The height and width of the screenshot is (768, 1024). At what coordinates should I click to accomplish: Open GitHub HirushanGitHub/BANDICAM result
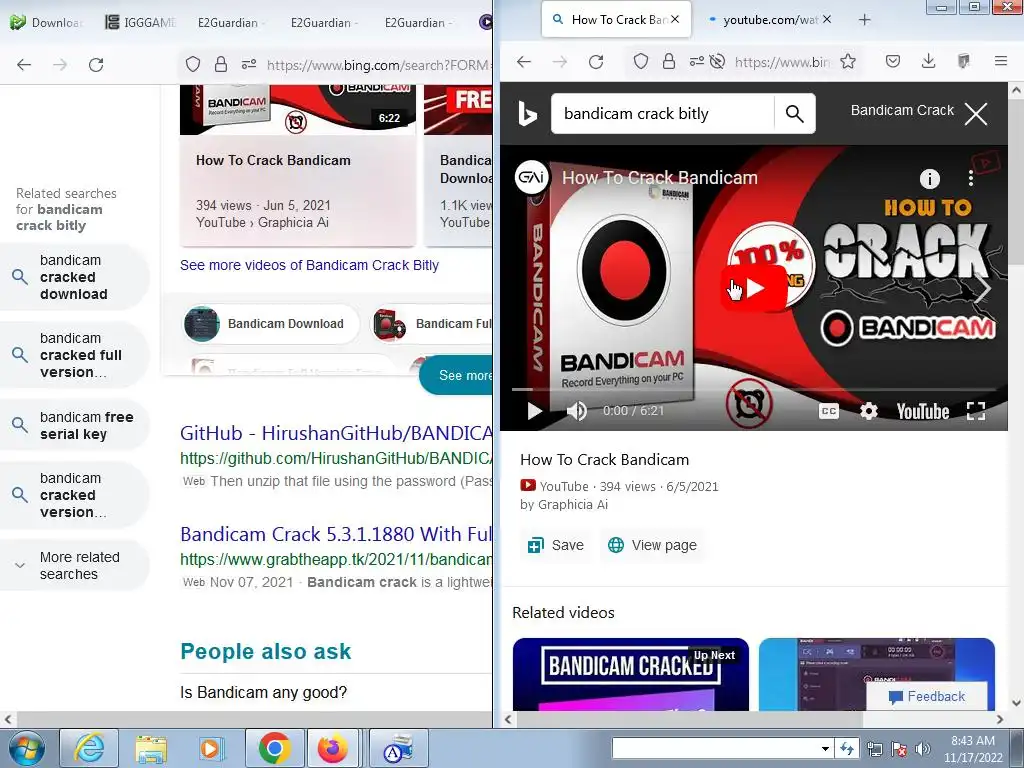click(336, 433)
